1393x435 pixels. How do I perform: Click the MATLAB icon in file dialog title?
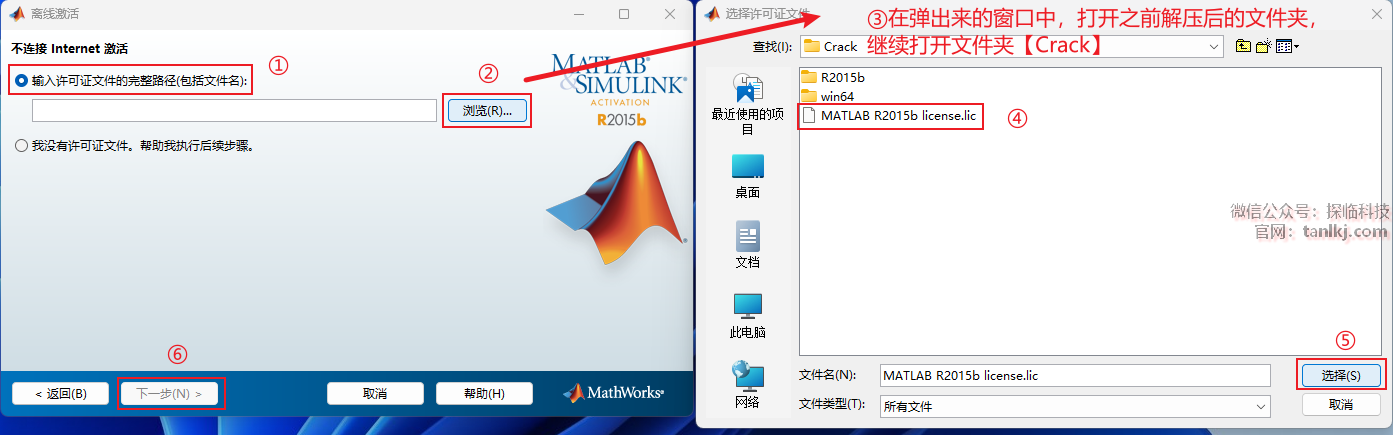point(712,13)
